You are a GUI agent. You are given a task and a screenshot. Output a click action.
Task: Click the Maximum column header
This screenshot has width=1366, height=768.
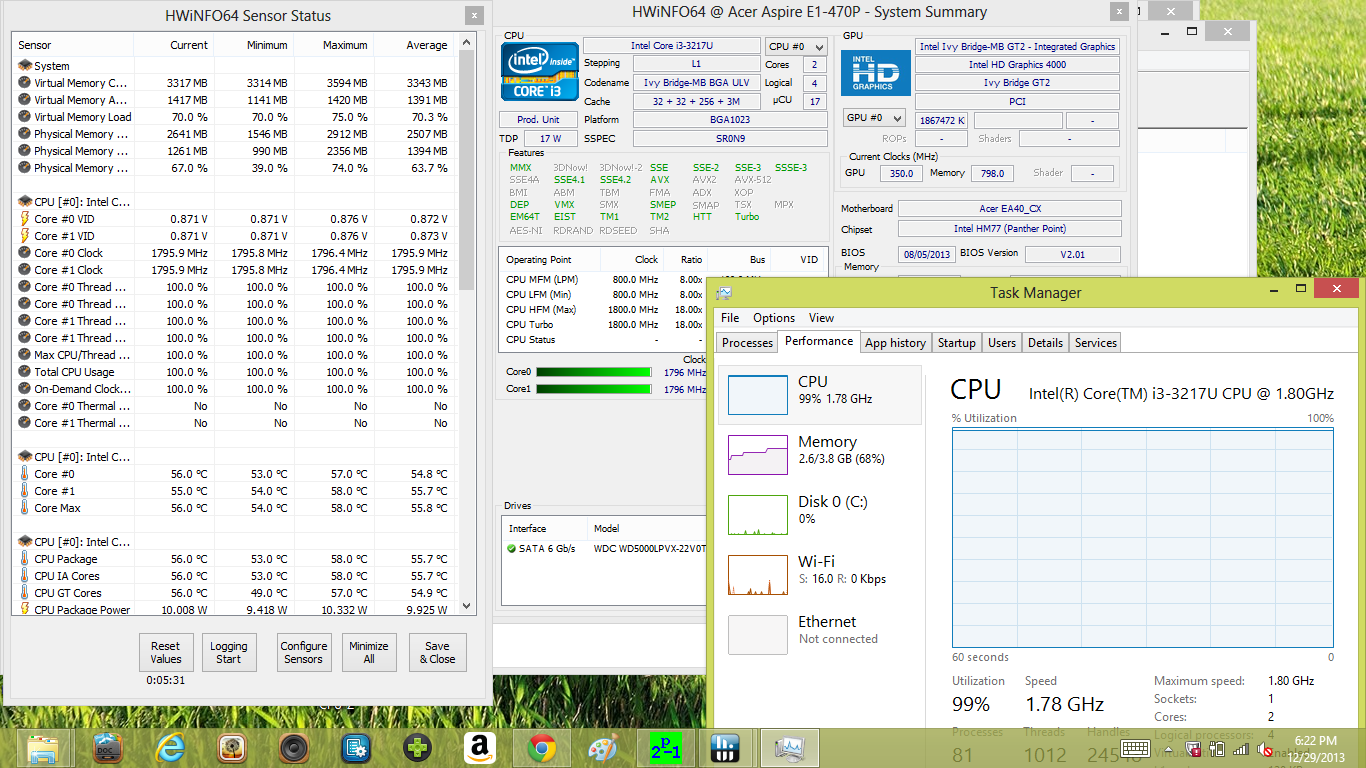332,45
